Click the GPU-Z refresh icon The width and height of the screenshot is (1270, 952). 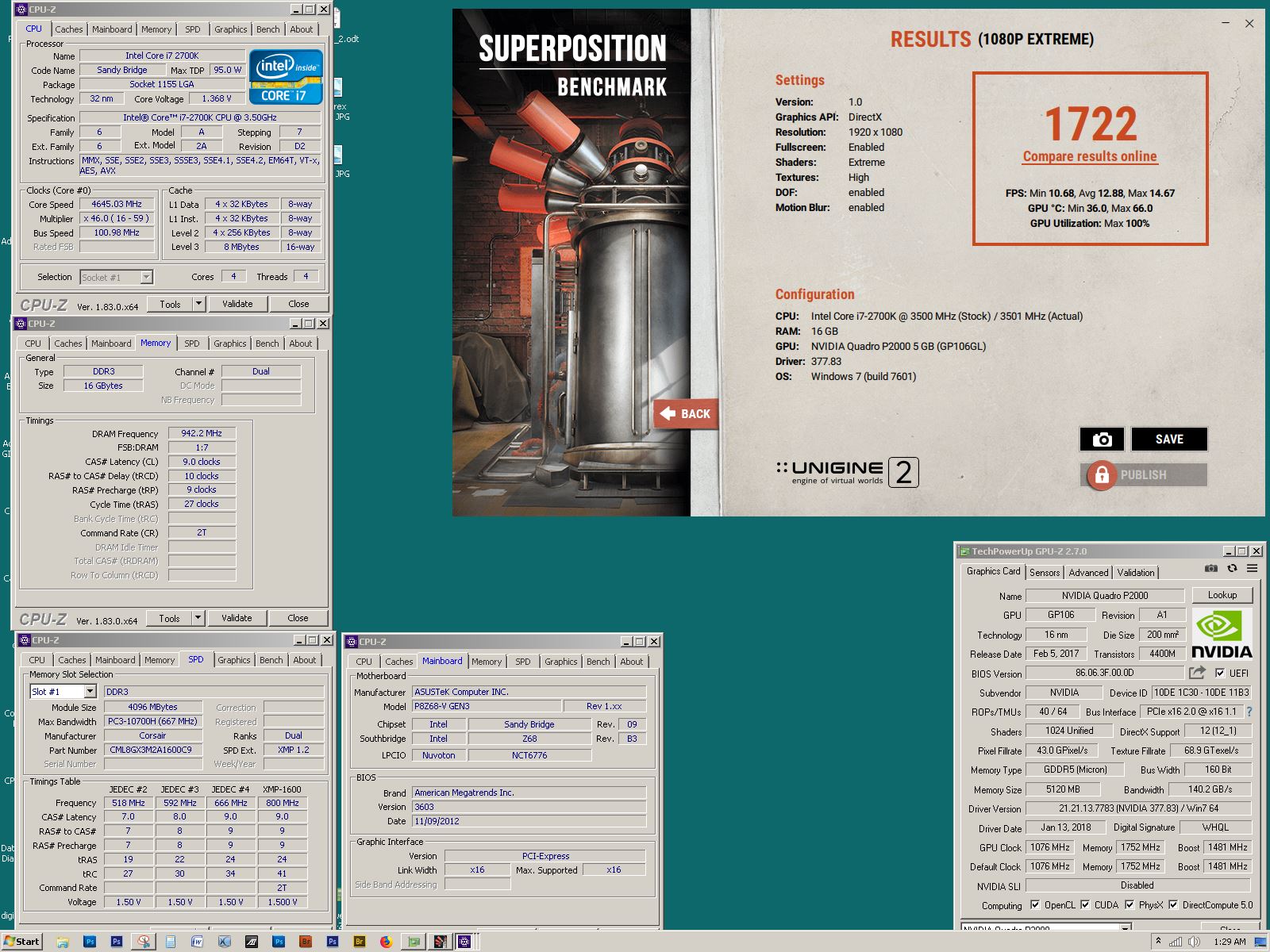click(x=1232, y=568)
